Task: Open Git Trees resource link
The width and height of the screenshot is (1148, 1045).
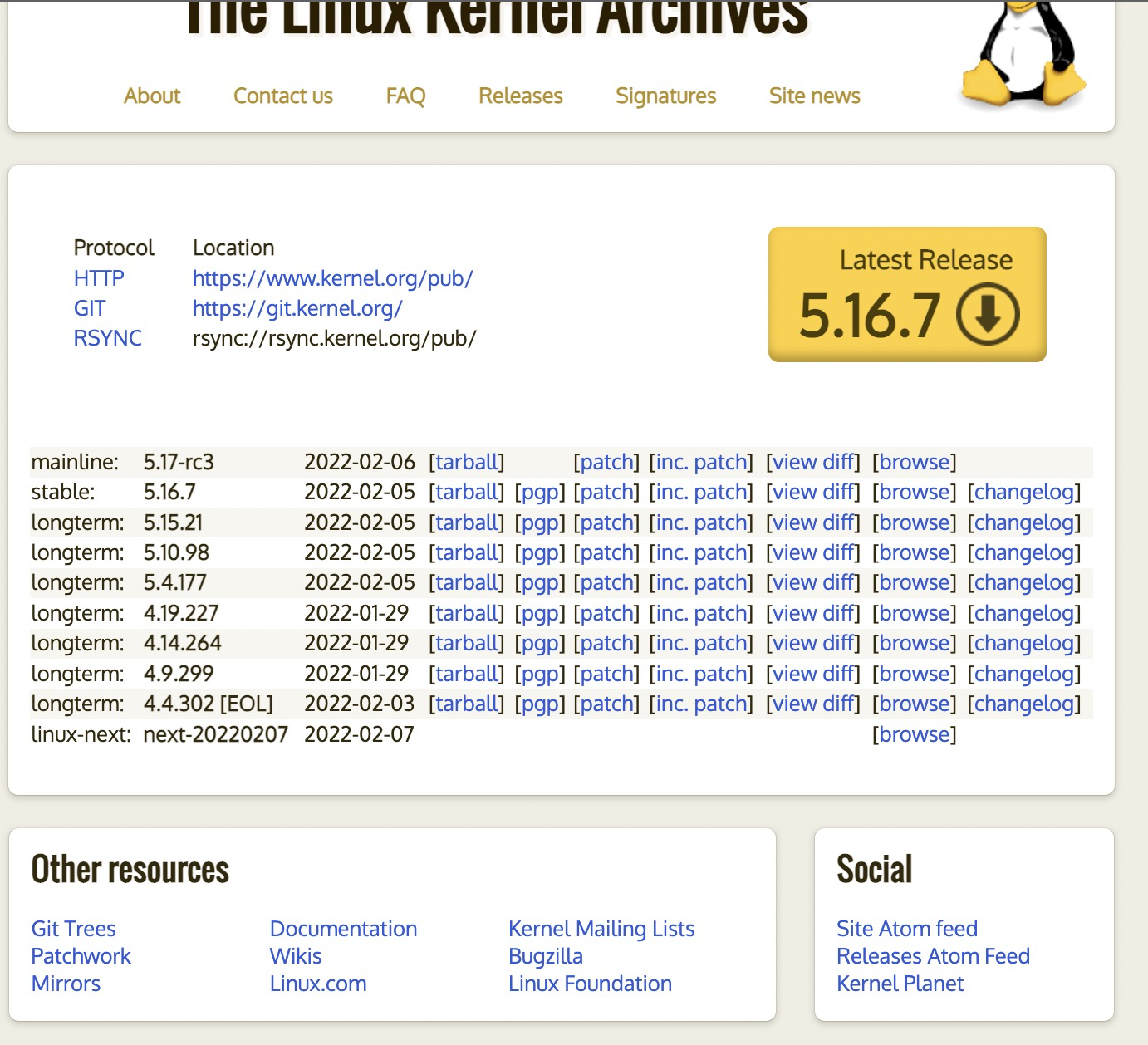Action: pos(73,929)
